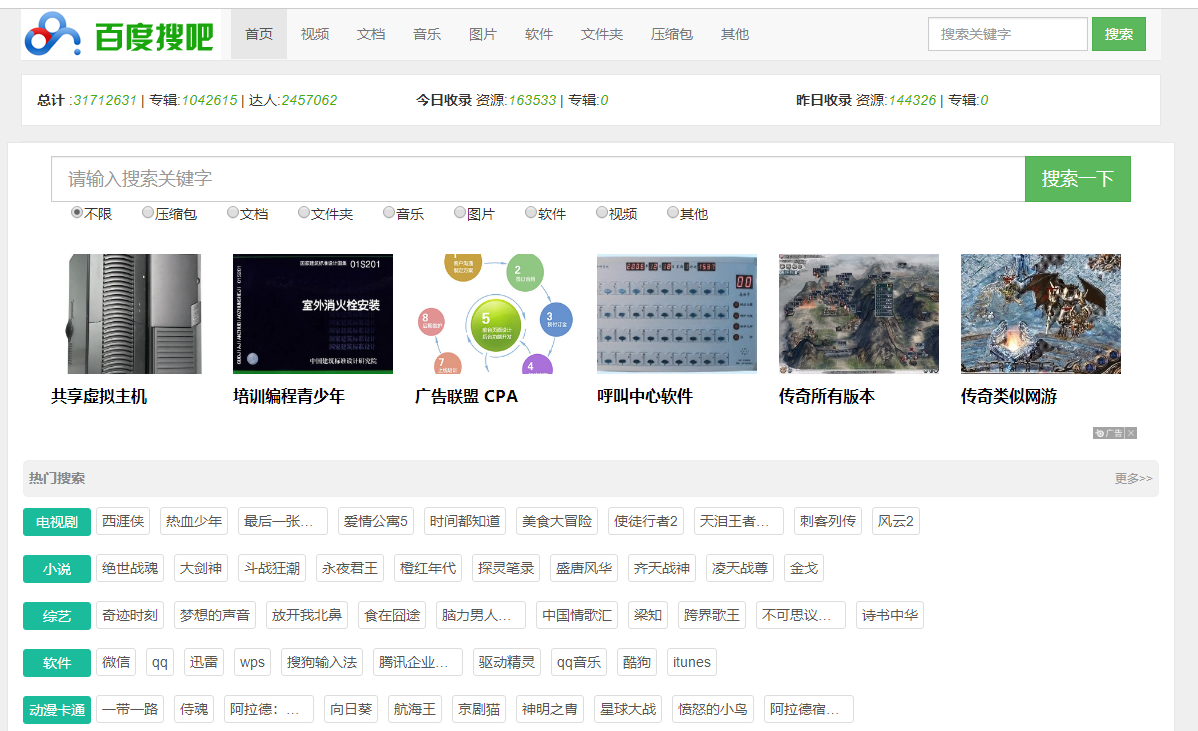Focus the header 搜索关键字 input

[x=1008, y=34]
